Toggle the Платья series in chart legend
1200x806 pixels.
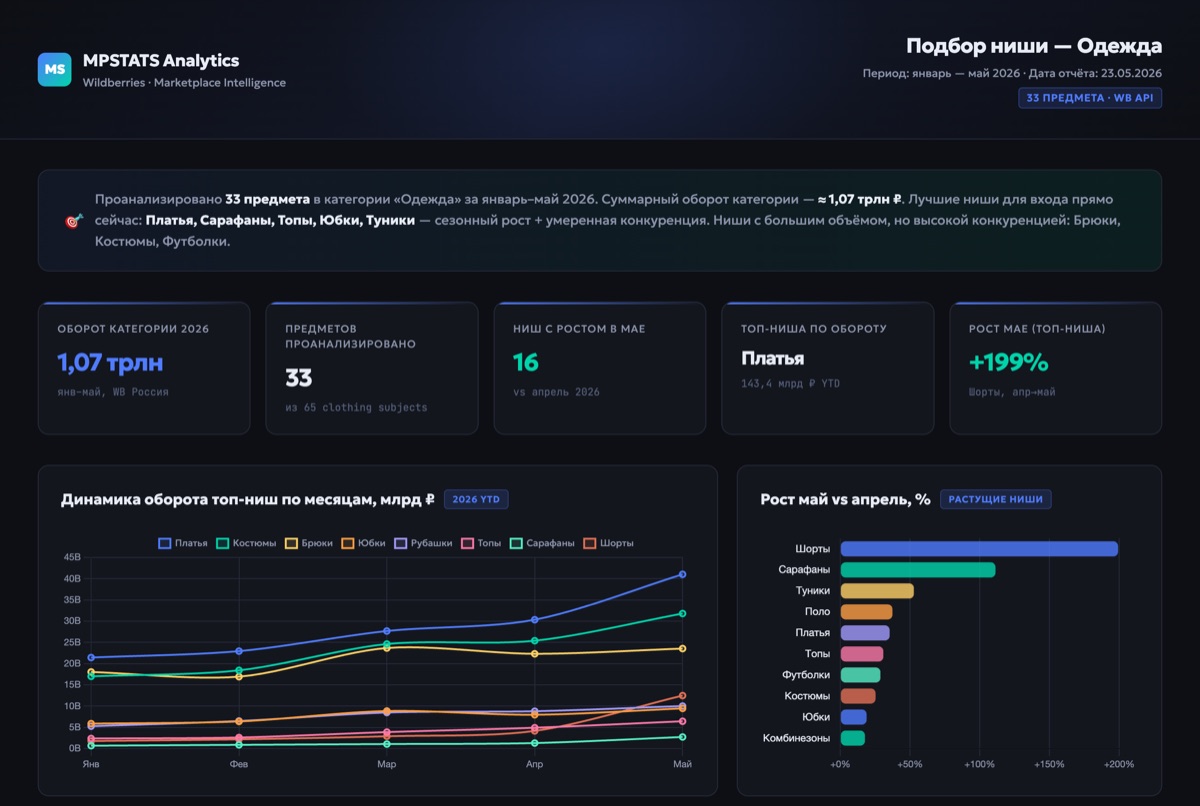tap(183, 543)
